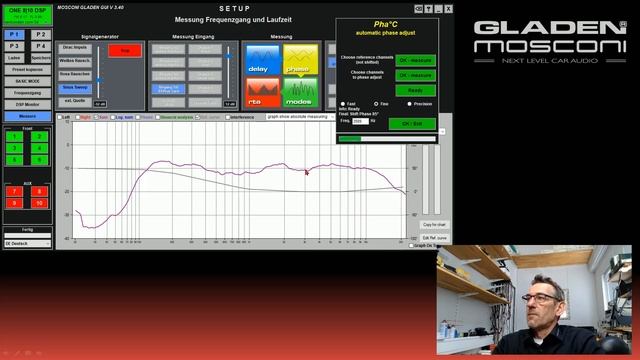Click the Speichern button
This screenshot has width=640, height=360.
coord(41,58)
